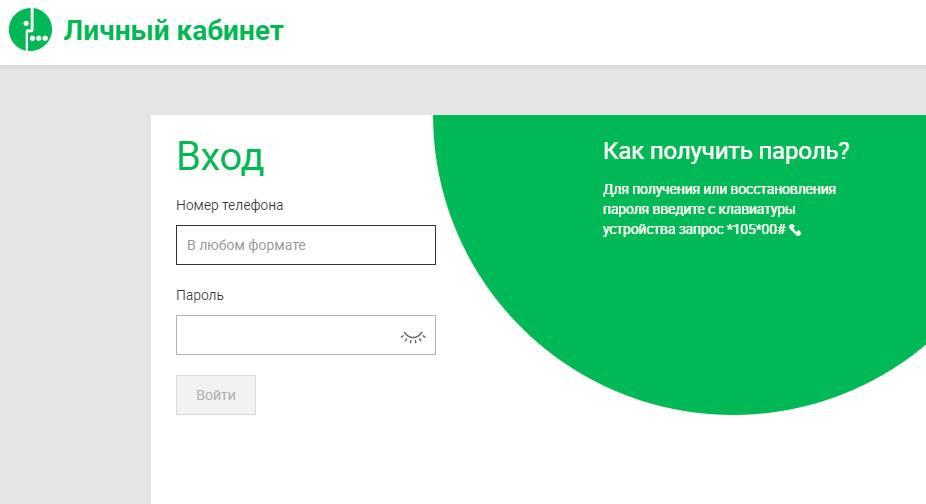926x504 pixels.
Task: Click the words "устройства запрос" in the help text
Action: point(662,230)
